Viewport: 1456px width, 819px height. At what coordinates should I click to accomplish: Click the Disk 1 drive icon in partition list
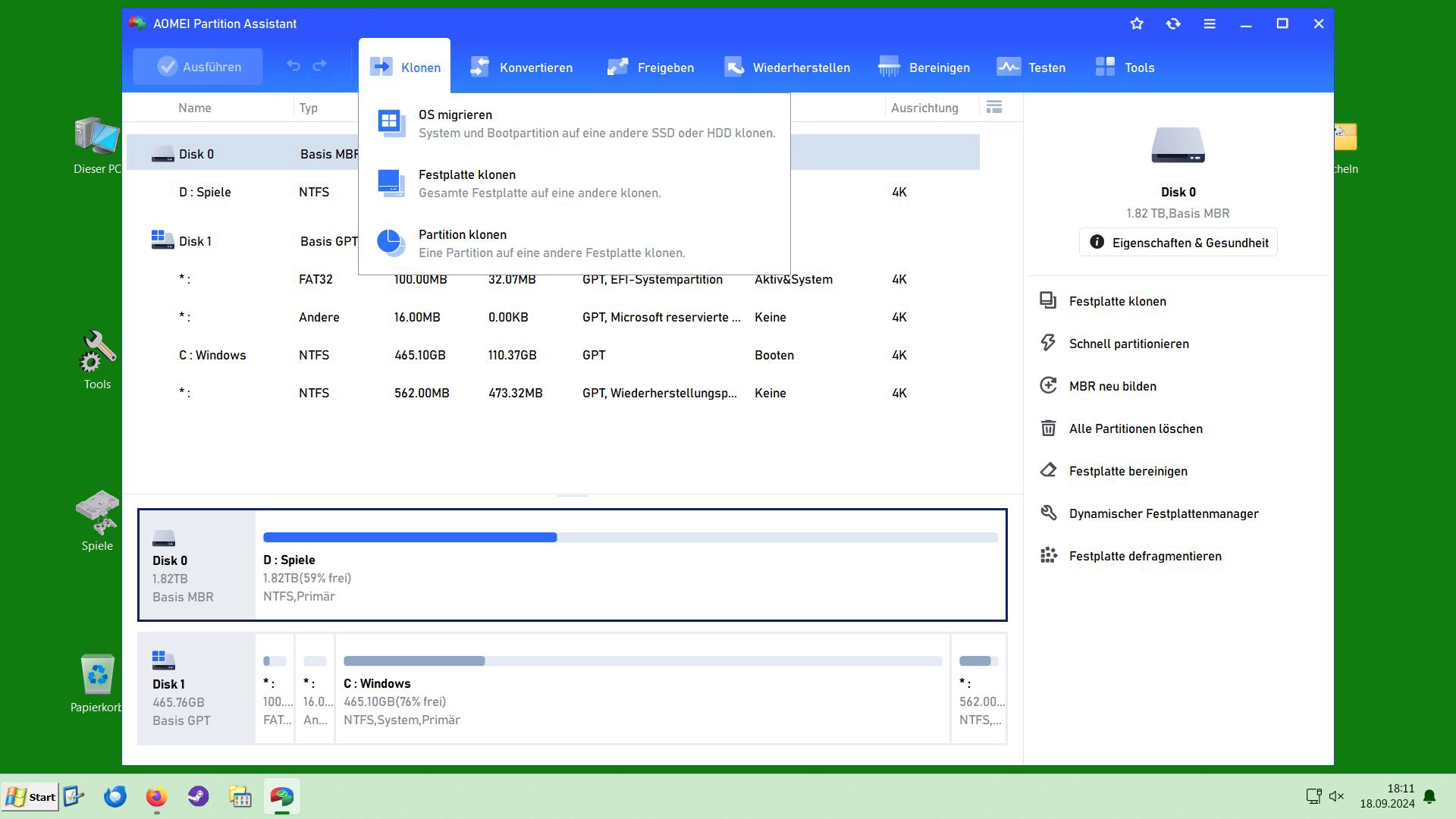[162, 240]
